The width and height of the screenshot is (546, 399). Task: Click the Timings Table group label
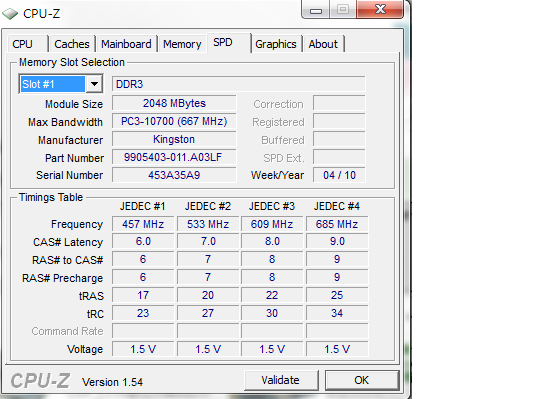pyautogui.click(x=51, y=197)
